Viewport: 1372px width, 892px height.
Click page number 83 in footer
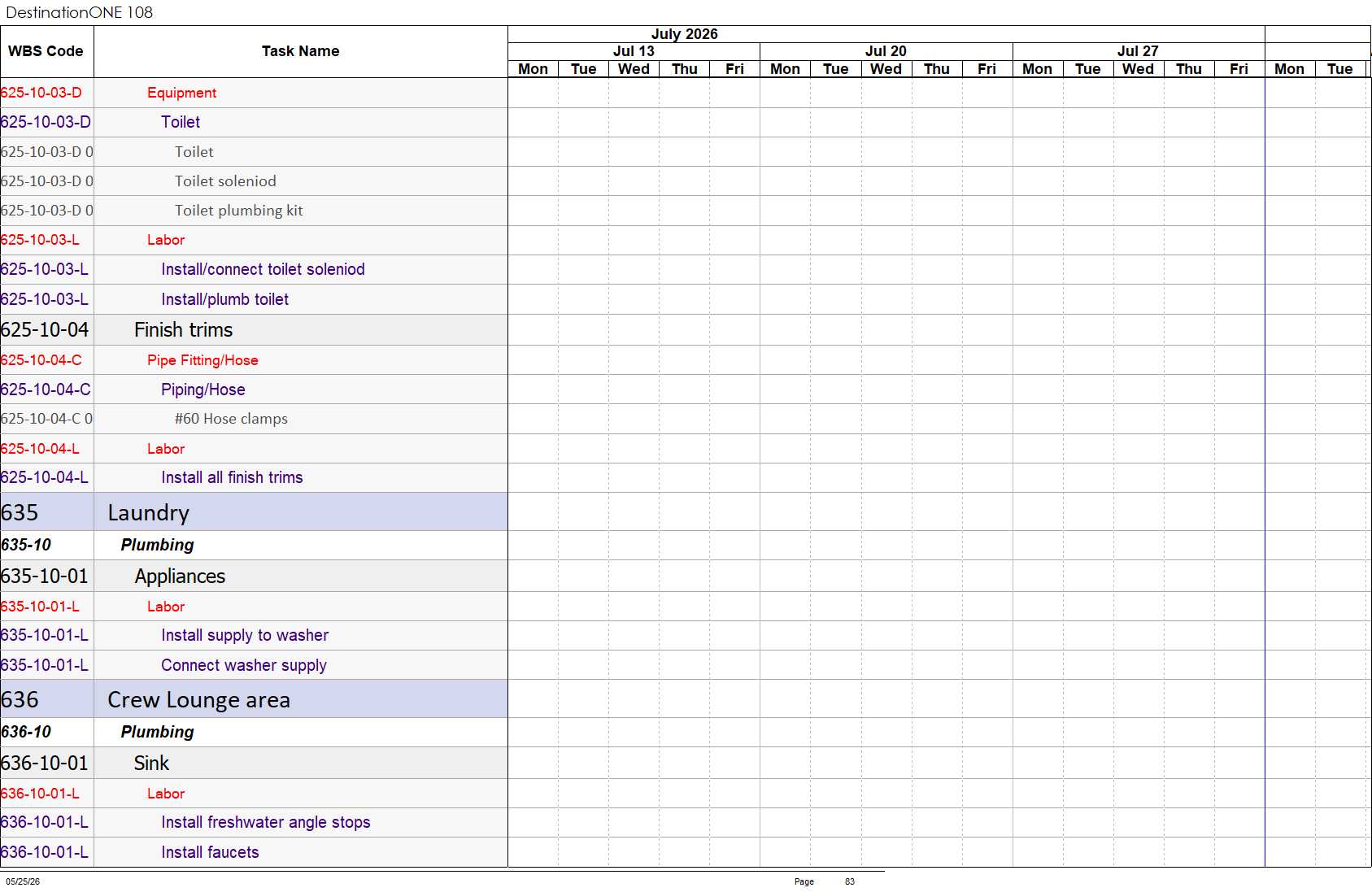click(x=850, y=881)
